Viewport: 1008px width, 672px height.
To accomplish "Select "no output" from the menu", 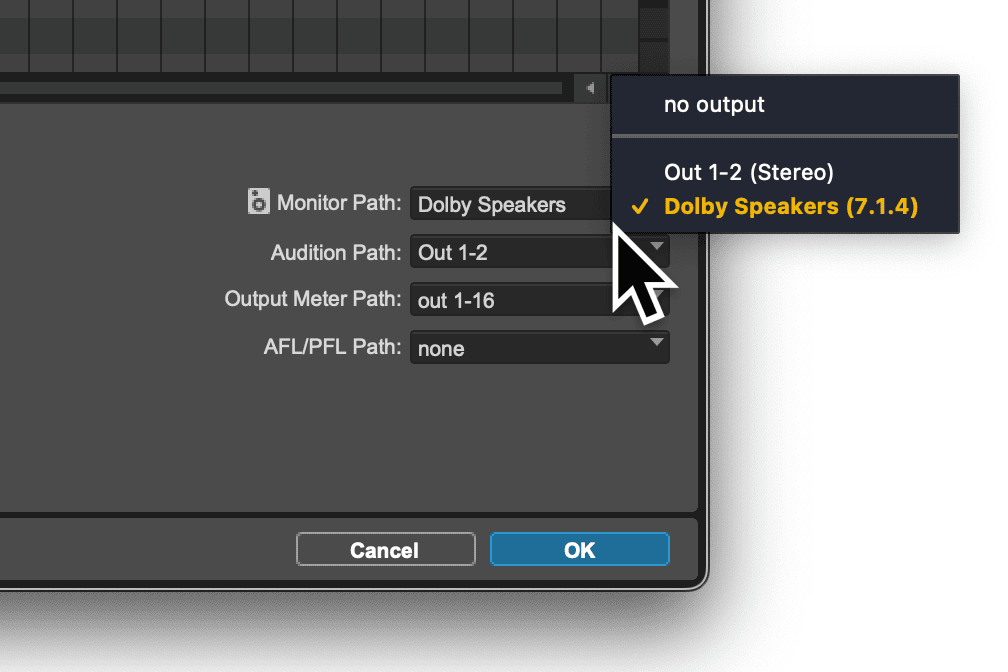I will (x=712, y=104).
